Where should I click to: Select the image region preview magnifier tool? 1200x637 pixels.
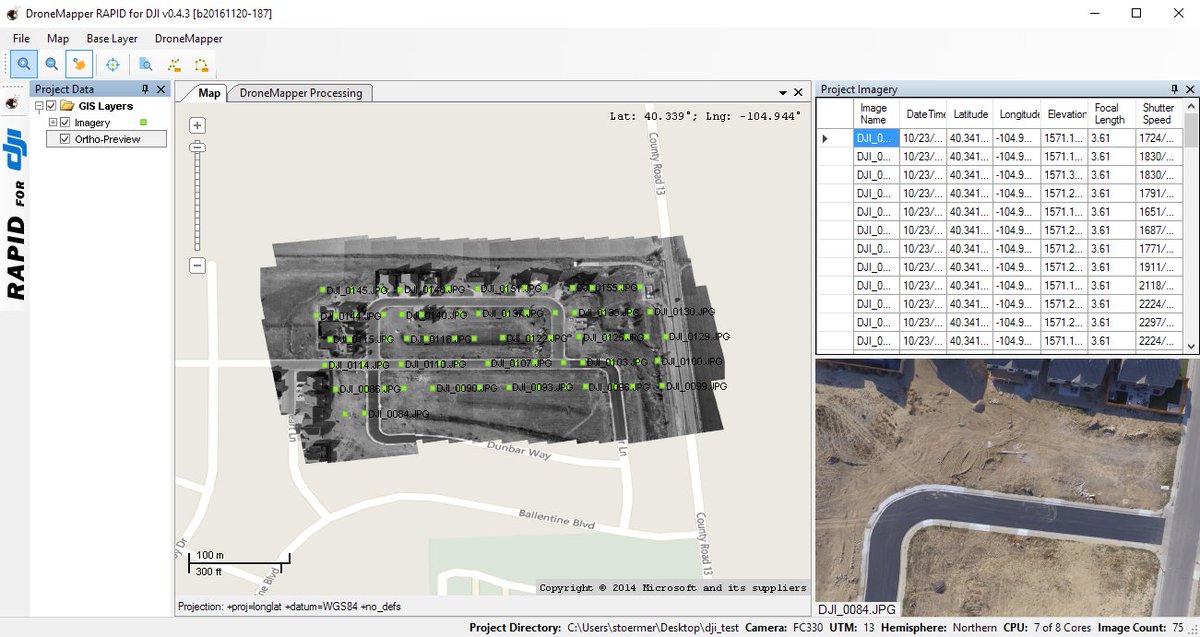coord(146,66)
